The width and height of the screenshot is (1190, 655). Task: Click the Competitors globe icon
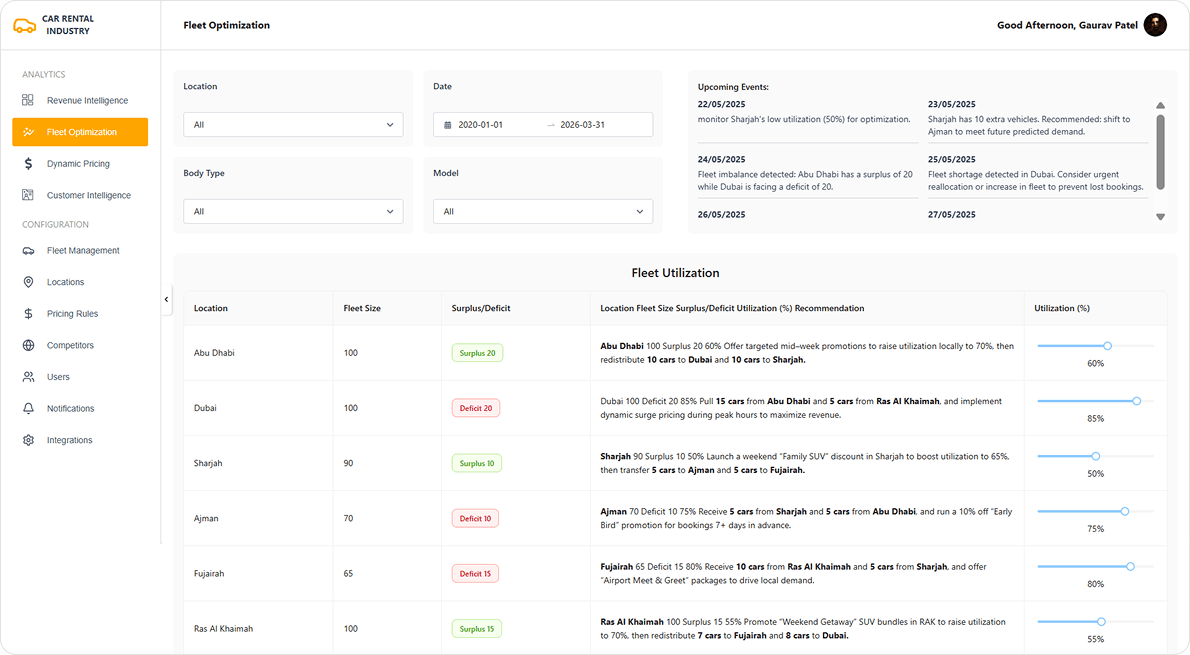(x=28, y=345)
